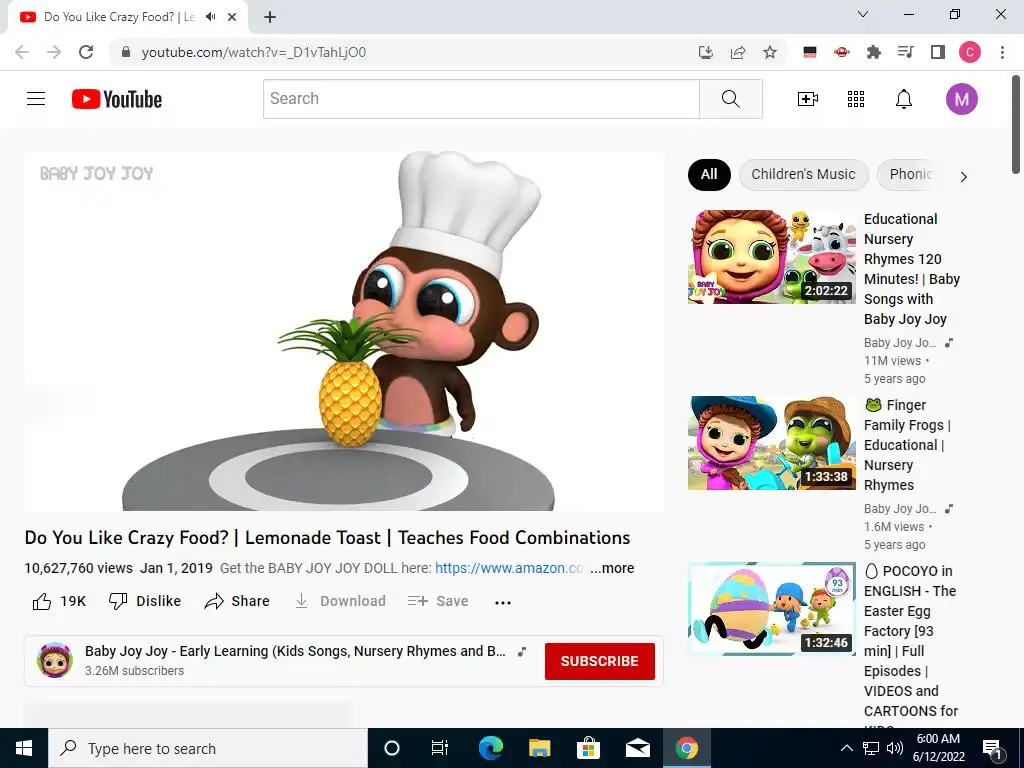Mute the tab via speaker icon
1024x768 pixels.
click(x=210, y=17)
